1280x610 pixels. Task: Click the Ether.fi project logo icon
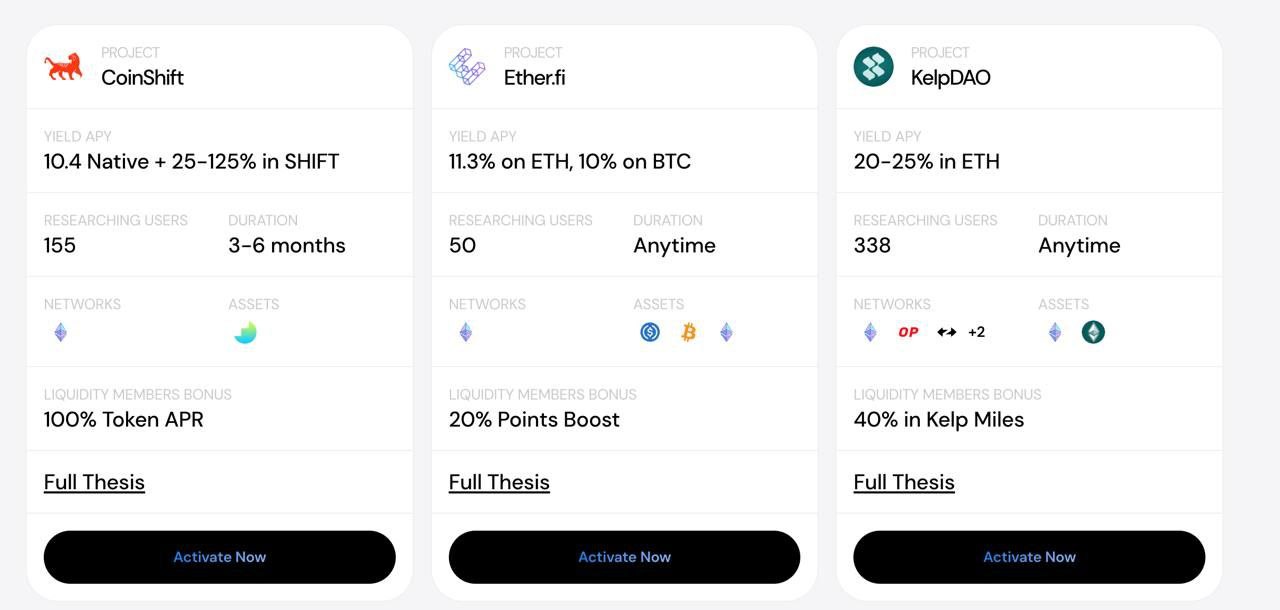[467, 67]
